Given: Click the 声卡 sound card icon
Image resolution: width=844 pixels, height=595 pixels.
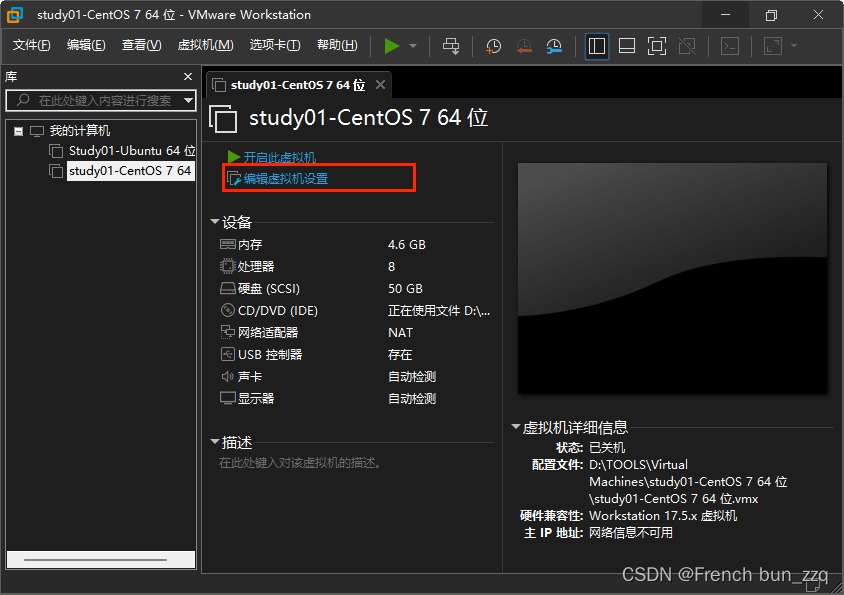Looking at the screenshot, I should 227,376.
